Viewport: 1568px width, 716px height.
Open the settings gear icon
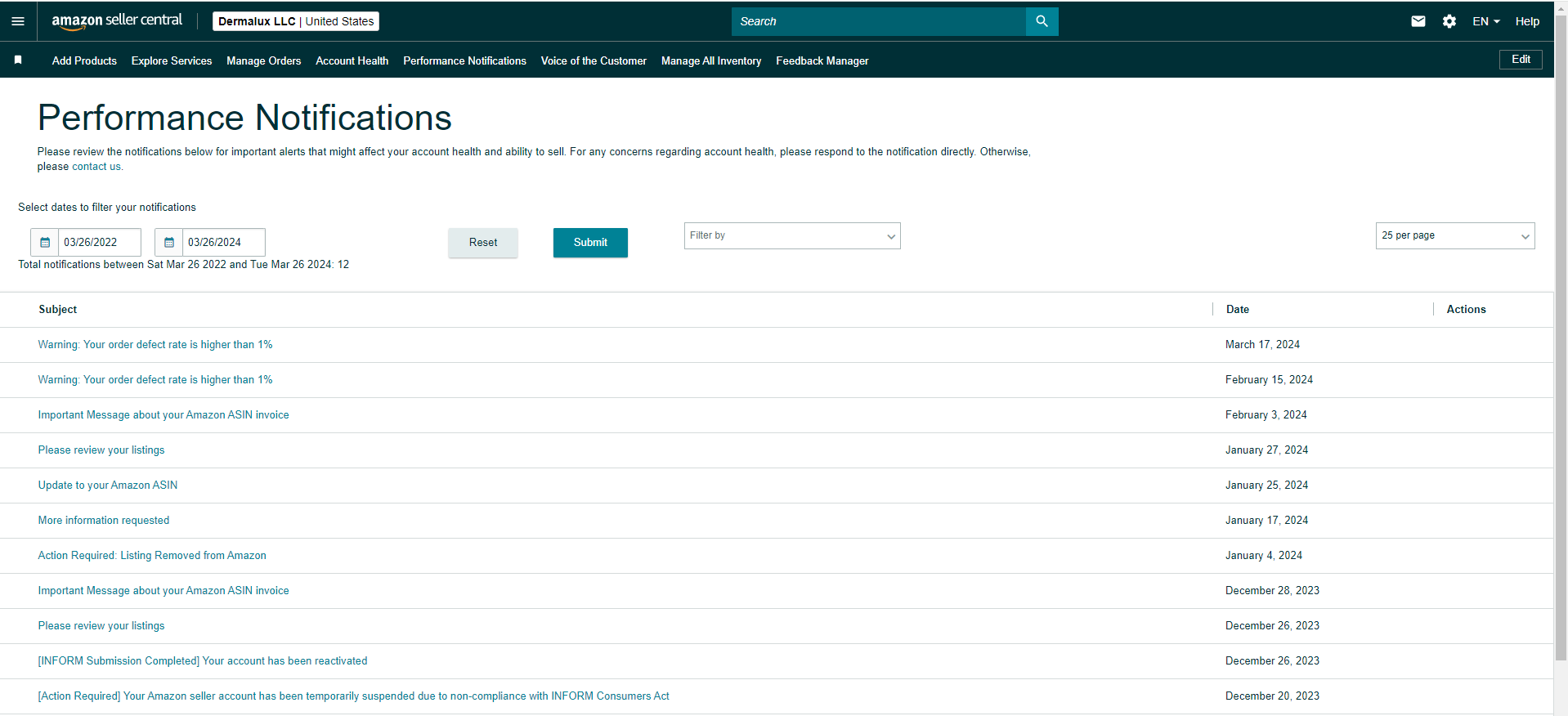1449,21
